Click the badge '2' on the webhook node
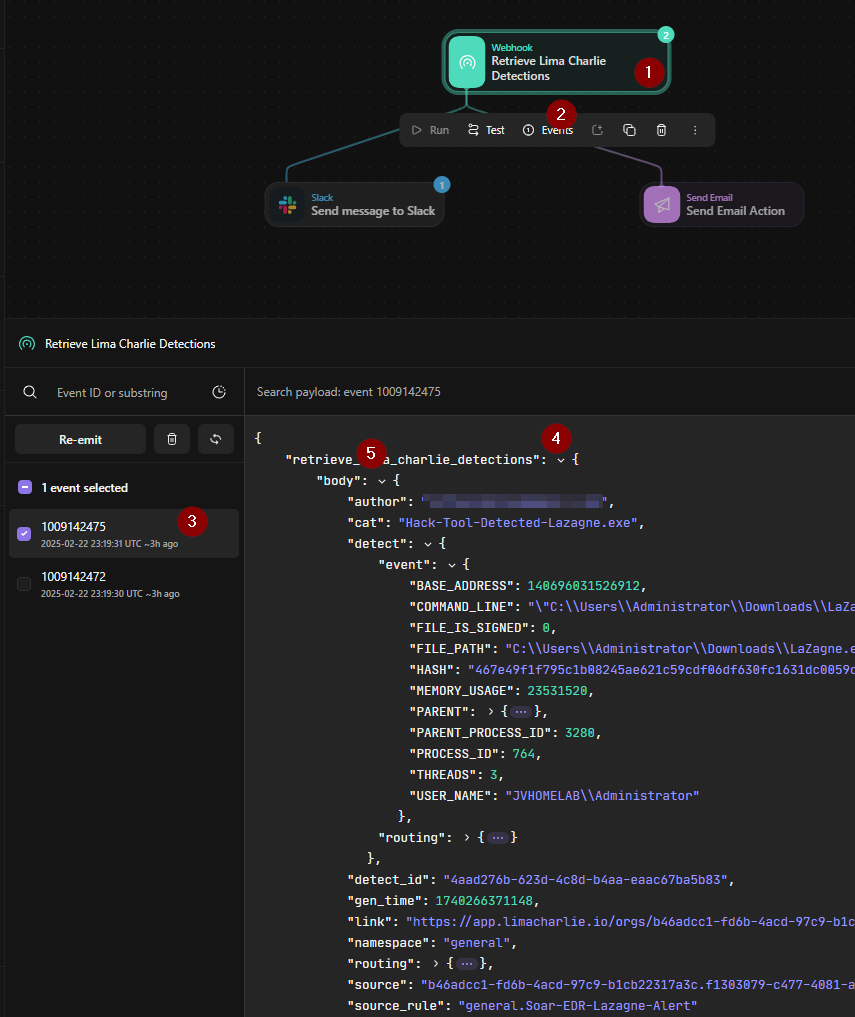The height and width of the screenshot is (1017, 855). click(666, 35)
